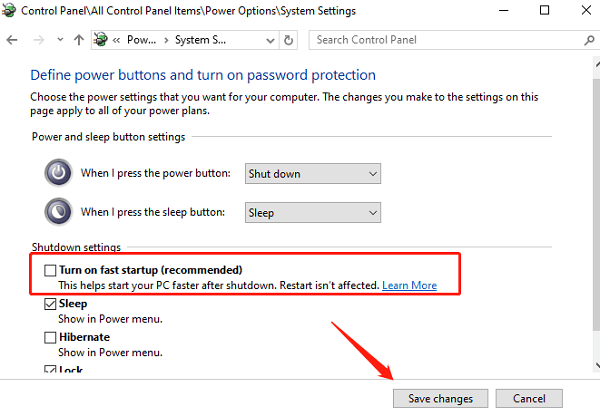Viewport: 600px width, 416px height.
Task: Open the recent locations chevron
Action: click(x=60, y=39)
